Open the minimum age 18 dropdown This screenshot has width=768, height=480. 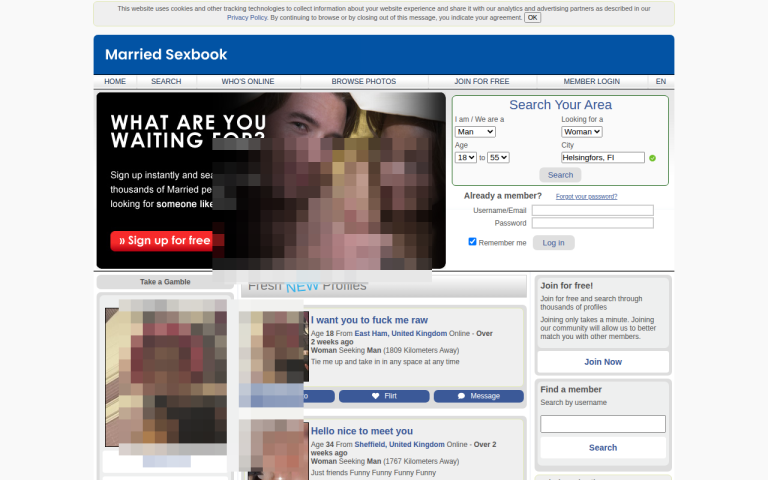tap(465, 158)
